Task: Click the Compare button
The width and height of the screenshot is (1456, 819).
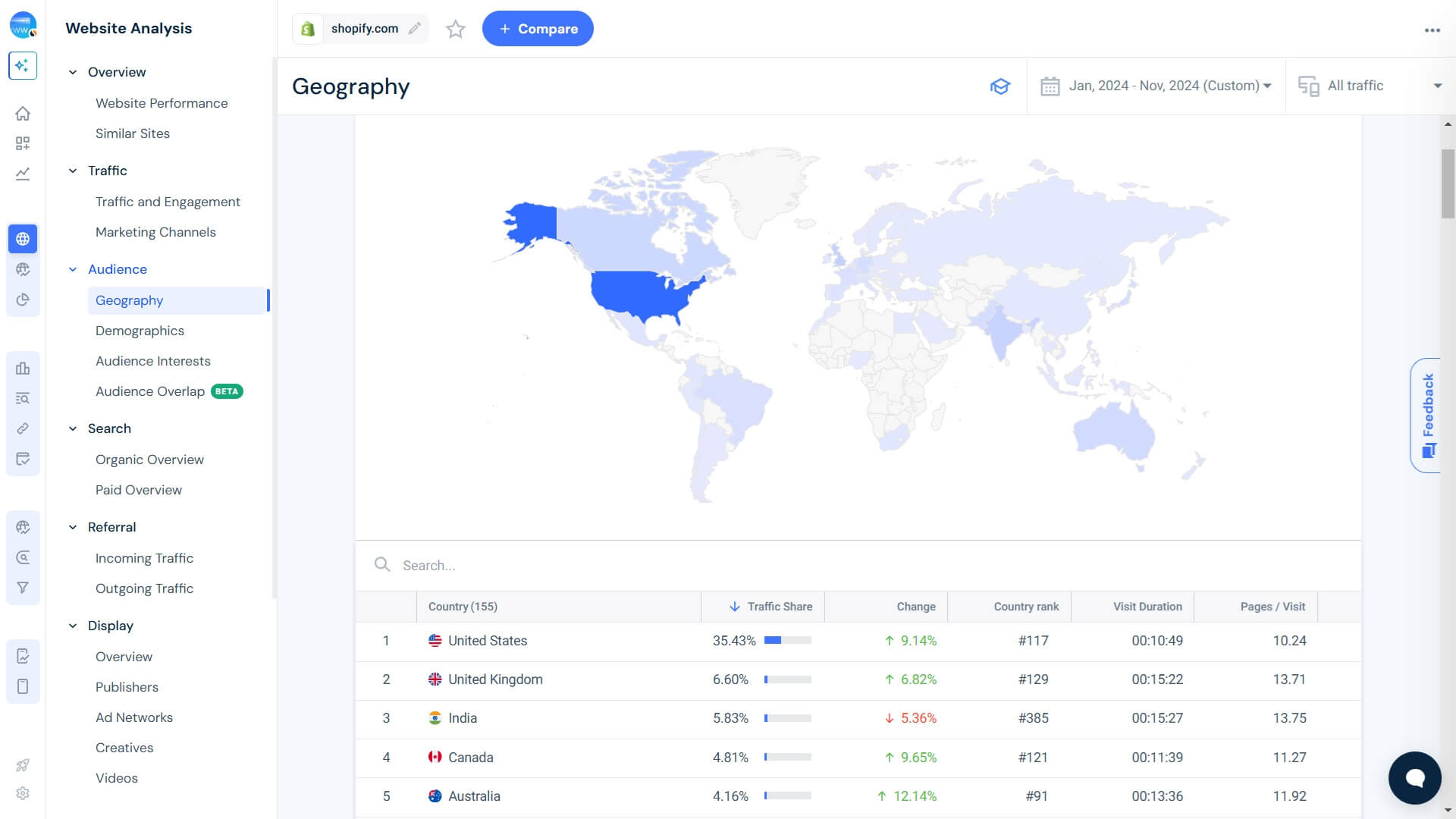Action: point(538,28)
